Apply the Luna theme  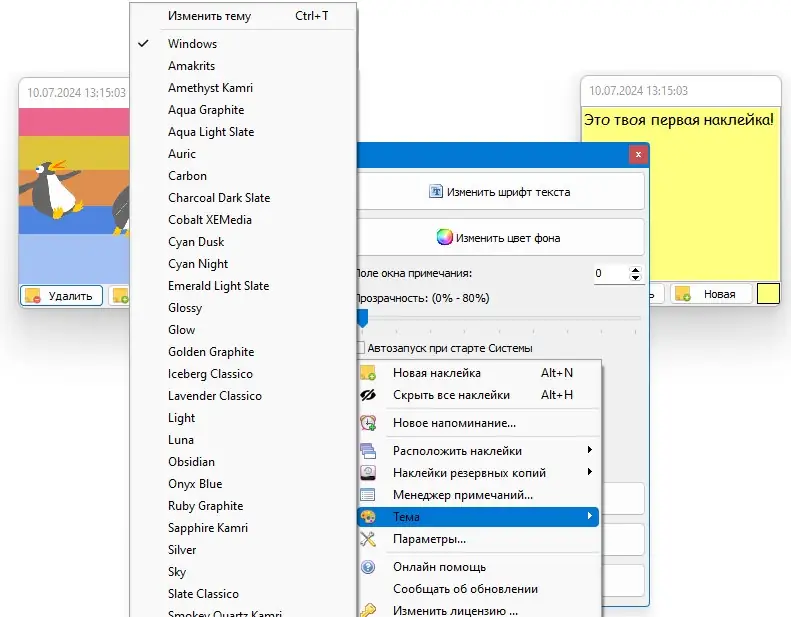(x=243, y=440)
